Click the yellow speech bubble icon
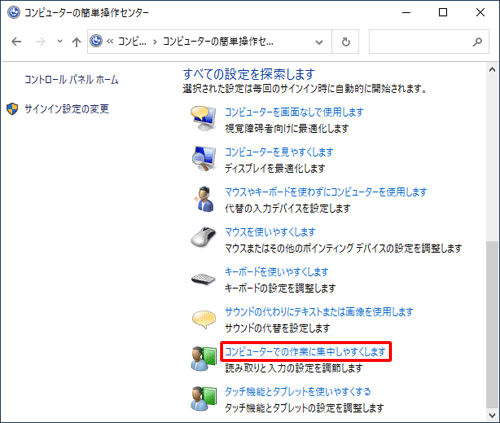The width and height of the screenshot is (500, 423). click(204, 319)
